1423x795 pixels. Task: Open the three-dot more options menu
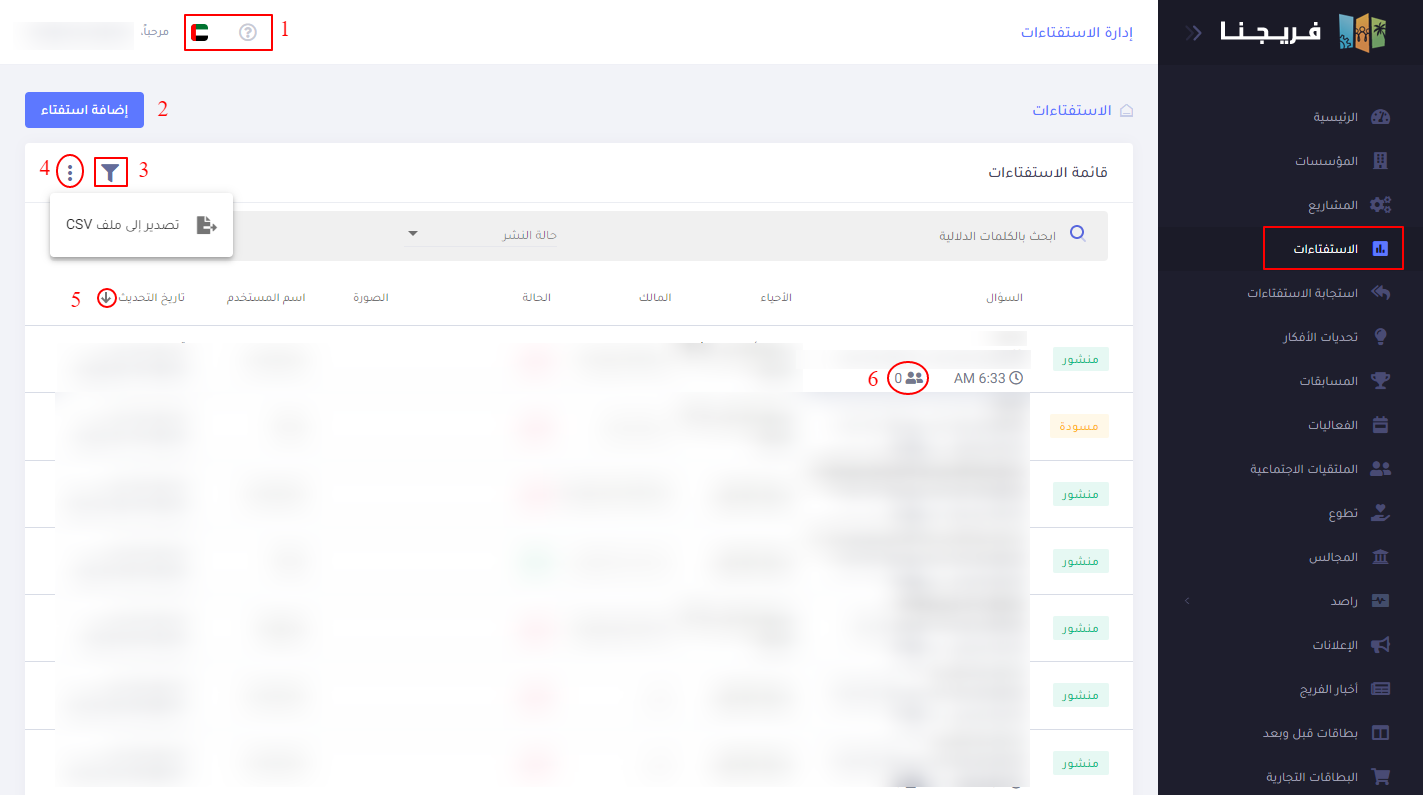(x=70, y=172)
